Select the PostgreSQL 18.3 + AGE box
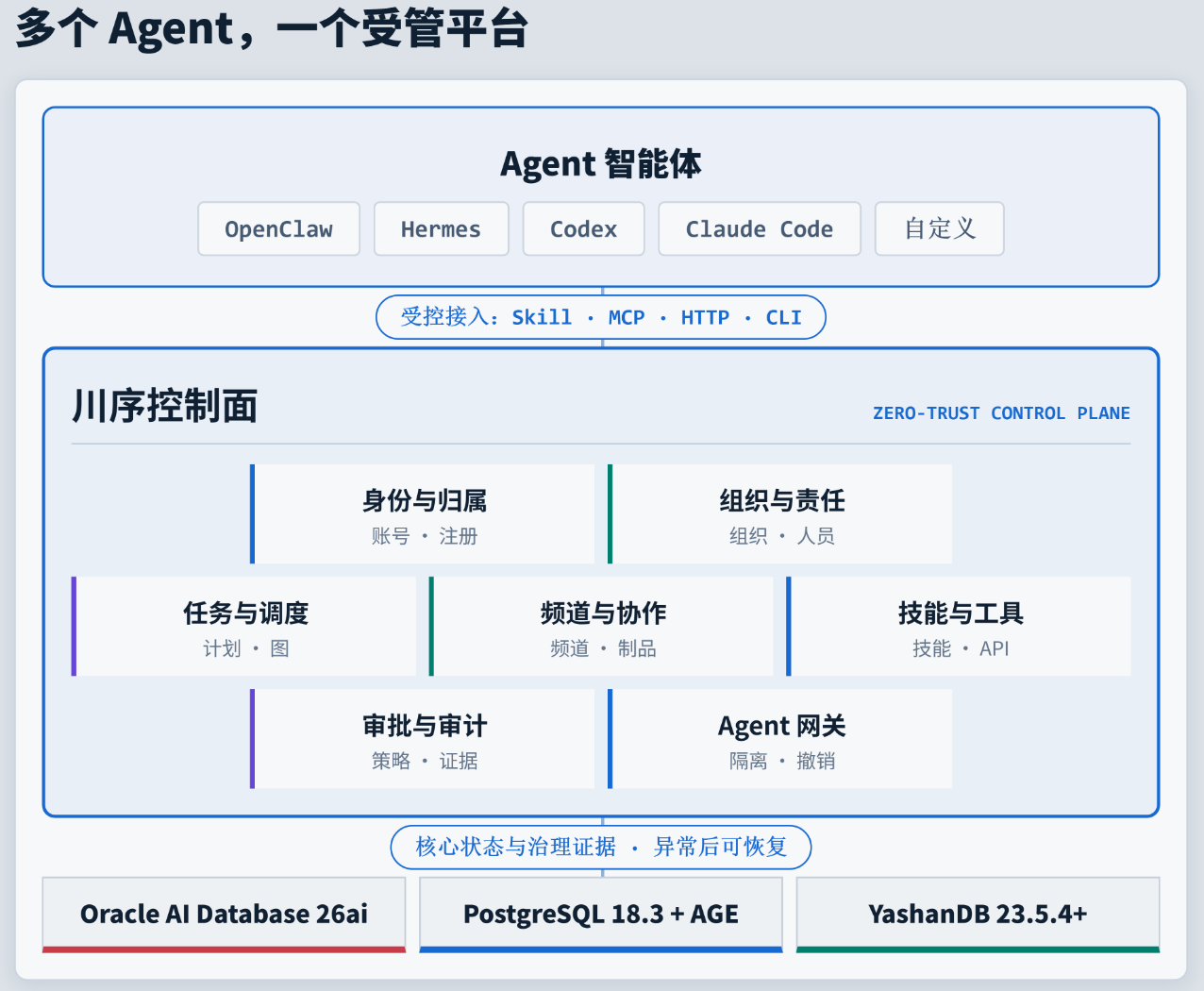 click(601, 915)
